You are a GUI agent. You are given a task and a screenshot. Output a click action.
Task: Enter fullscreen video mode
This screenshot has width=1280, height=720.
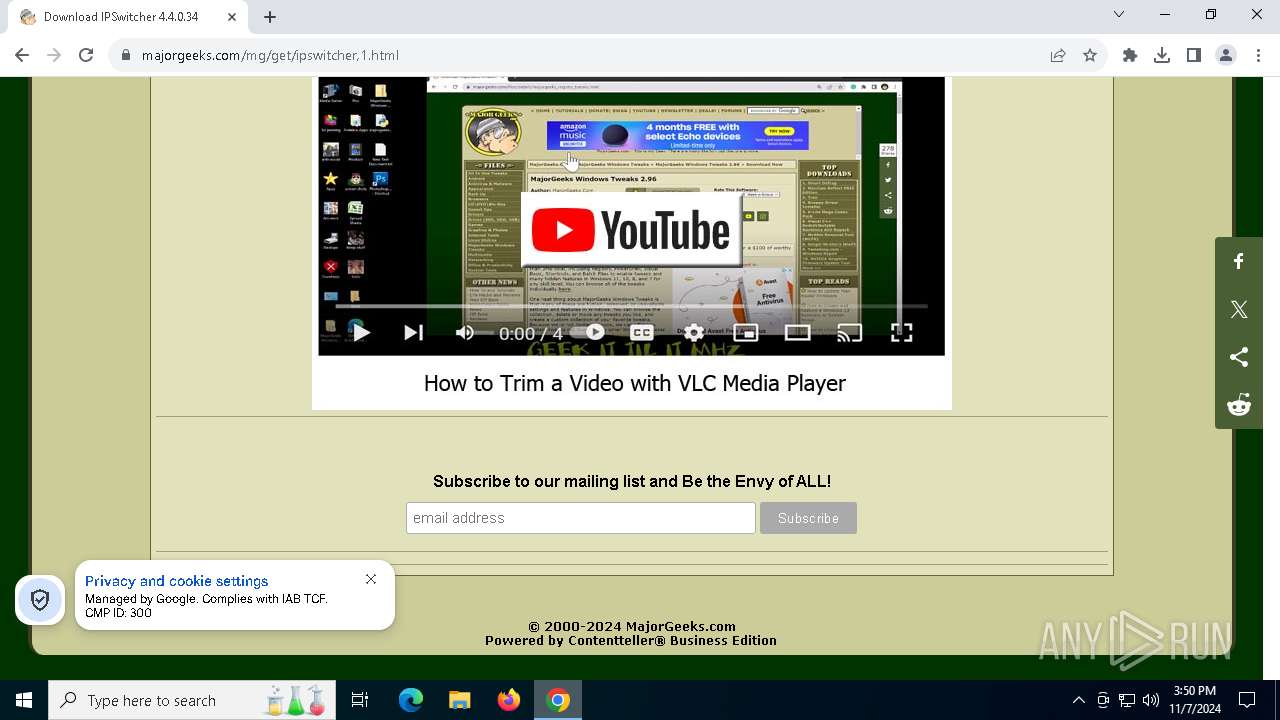[901, 333]
